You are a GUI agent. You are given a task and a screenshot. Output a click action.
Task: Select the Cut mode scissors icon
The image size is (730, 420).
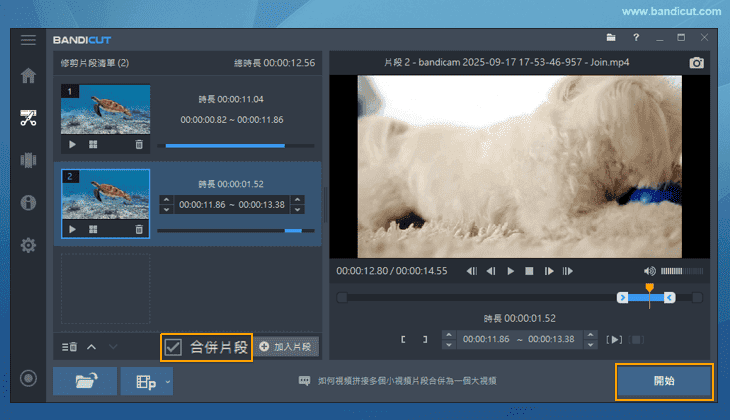pos(28,118)
